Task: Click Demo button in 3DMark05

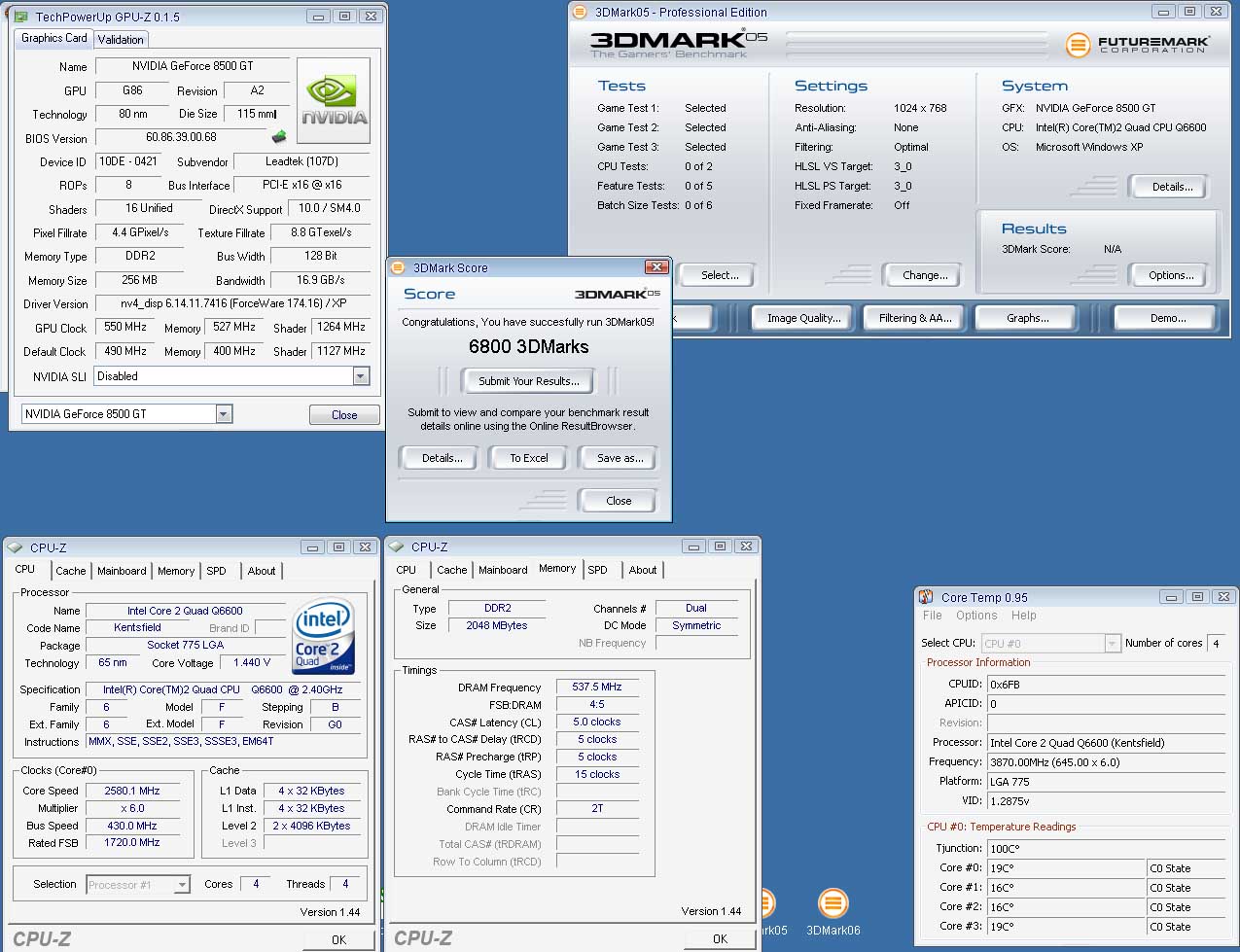Action: 1167,318
